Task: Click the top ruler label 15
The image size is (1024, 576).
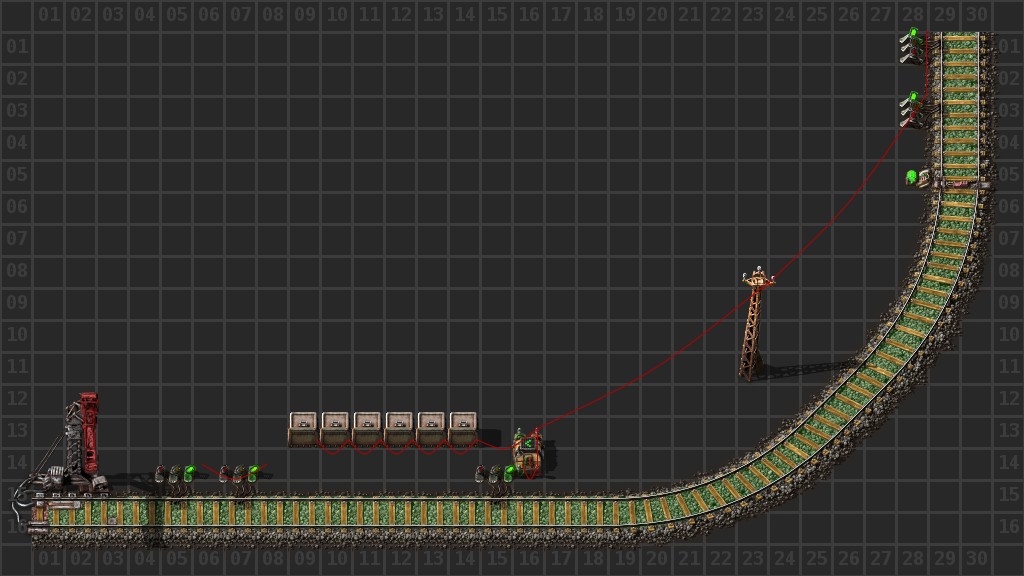Action: (497, 14)
